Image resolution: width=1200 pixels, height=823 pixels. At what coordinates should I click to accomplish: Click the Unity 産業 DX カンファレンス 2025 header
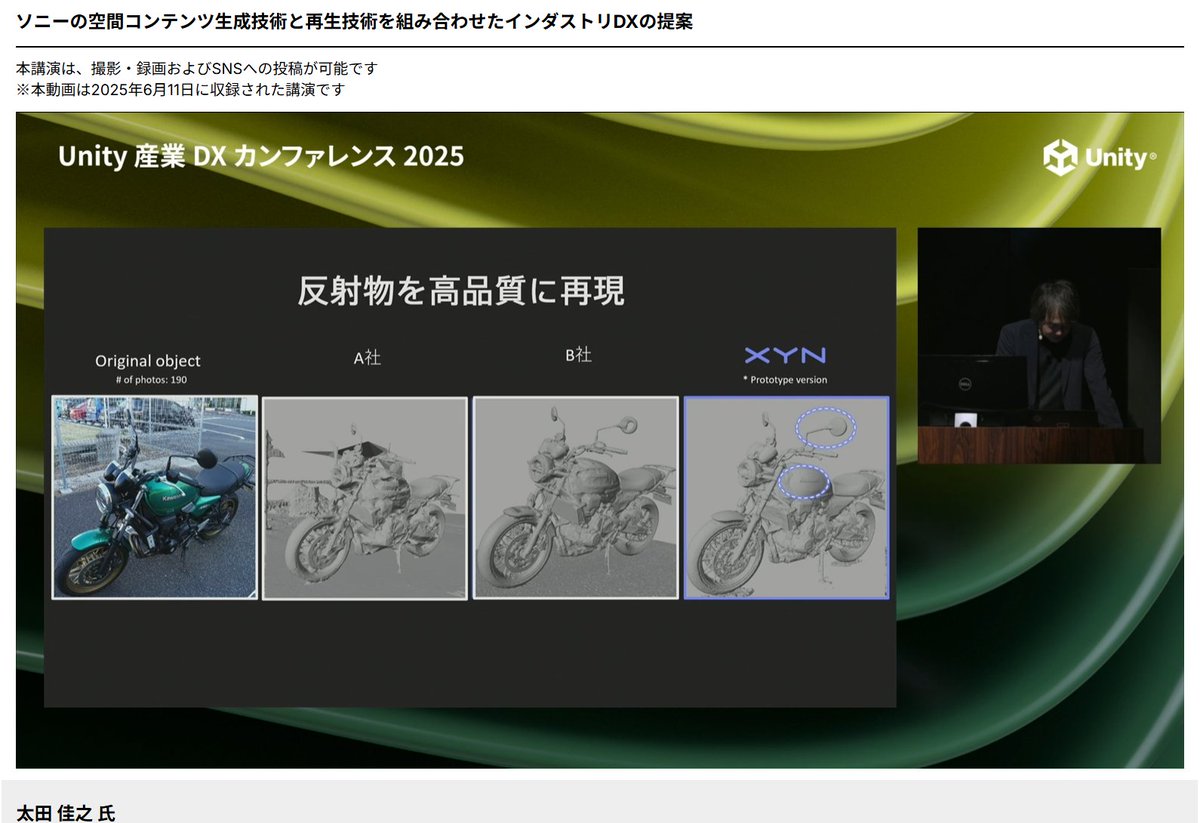262,156
